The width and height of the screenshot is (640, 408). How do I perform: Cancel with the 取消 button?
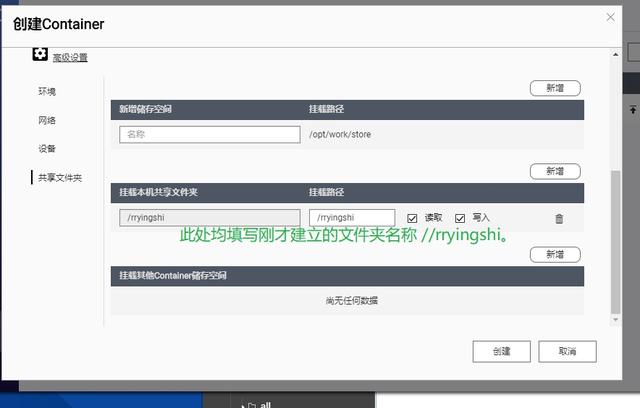coord(567,351)
